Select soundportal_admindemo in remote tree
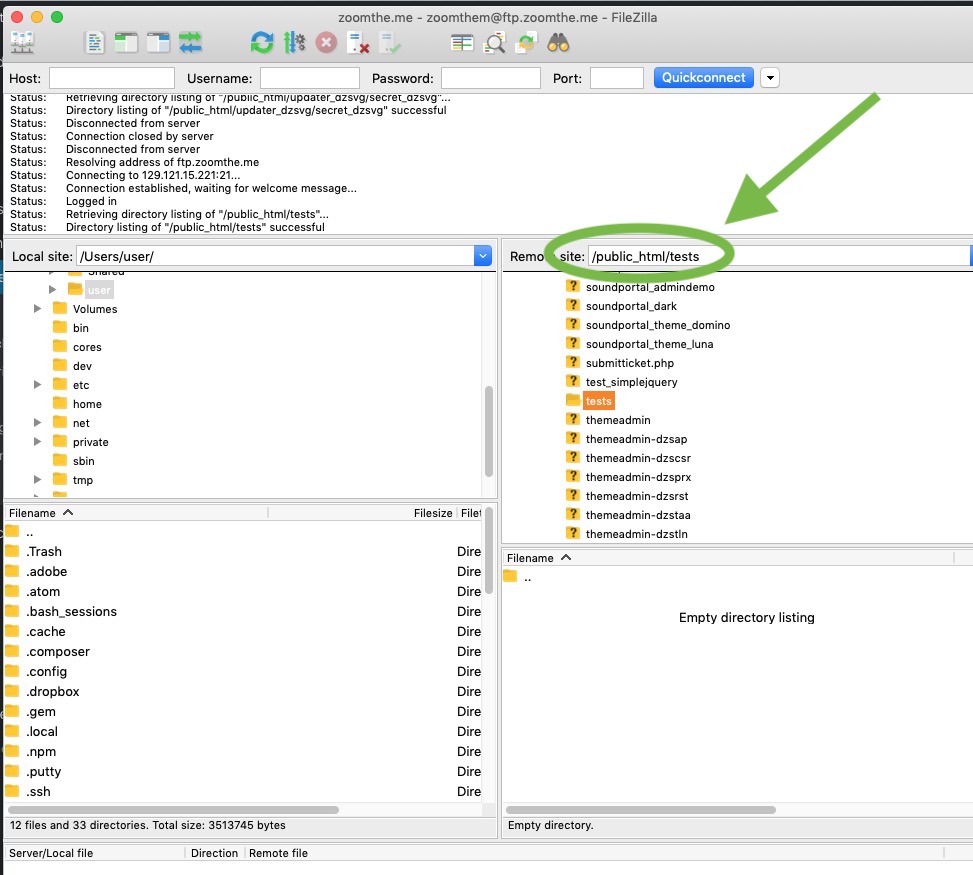The width and height of the screenshot is (973, 875). [x=650, y=287]
